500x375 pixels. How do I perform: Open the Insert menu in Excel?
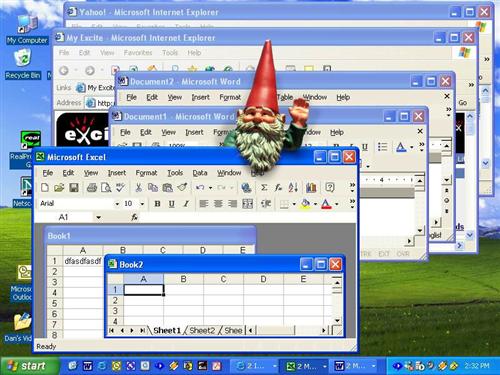pos(117,173)
